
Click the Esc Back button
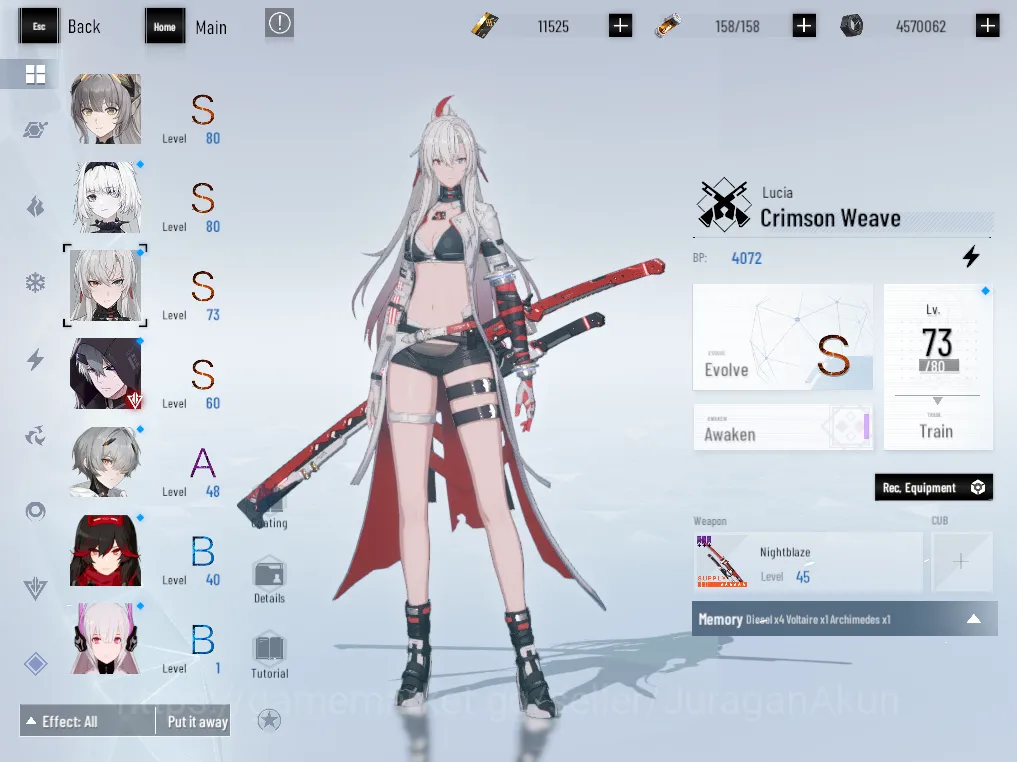point(60,27)
